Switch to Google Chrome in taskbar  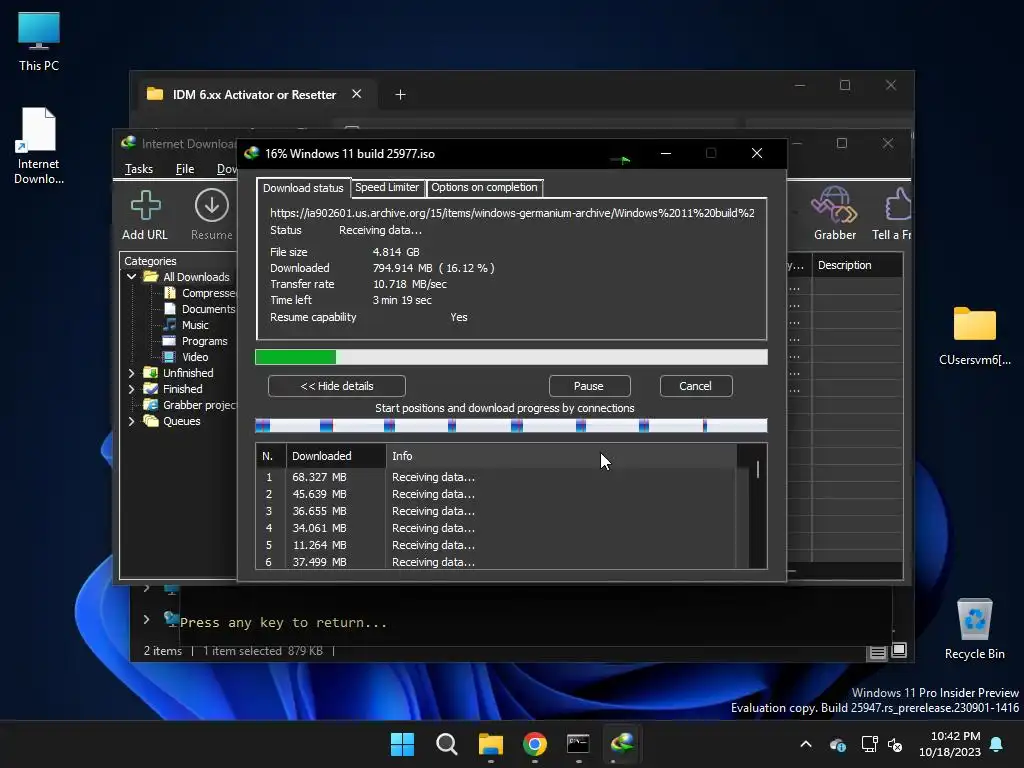pos(535,744)
